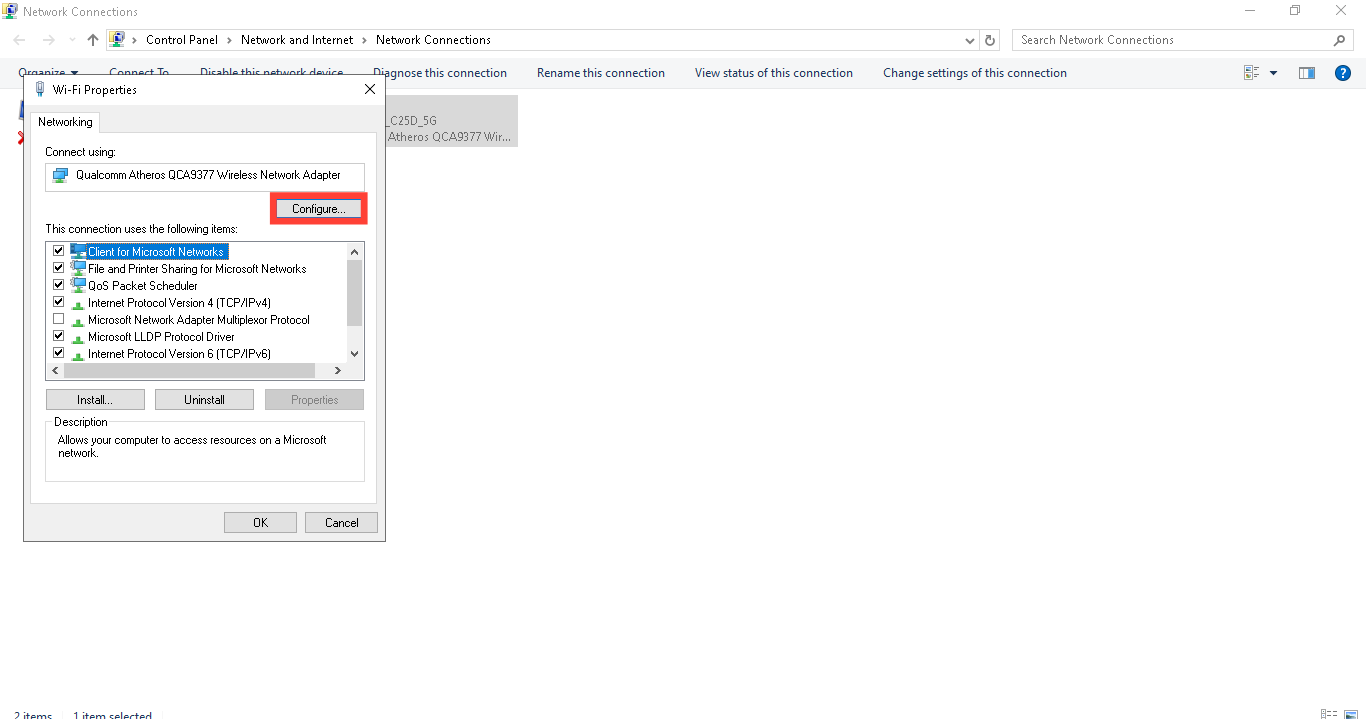Click the Install... button
The width and height of the screenshot is (1366, 719).
click(95, 400)
